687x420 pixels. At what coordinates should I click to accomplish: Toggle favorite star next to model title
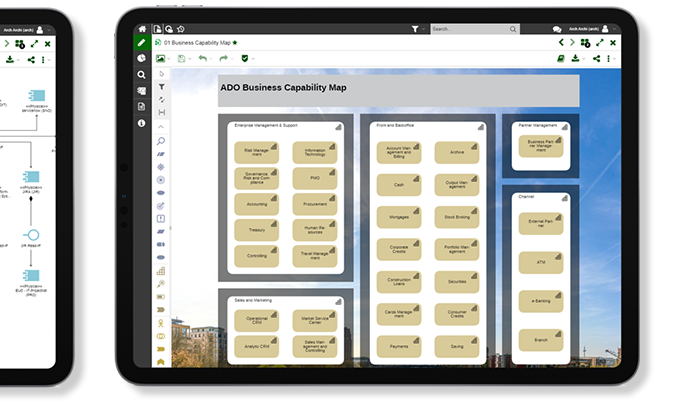236,44
